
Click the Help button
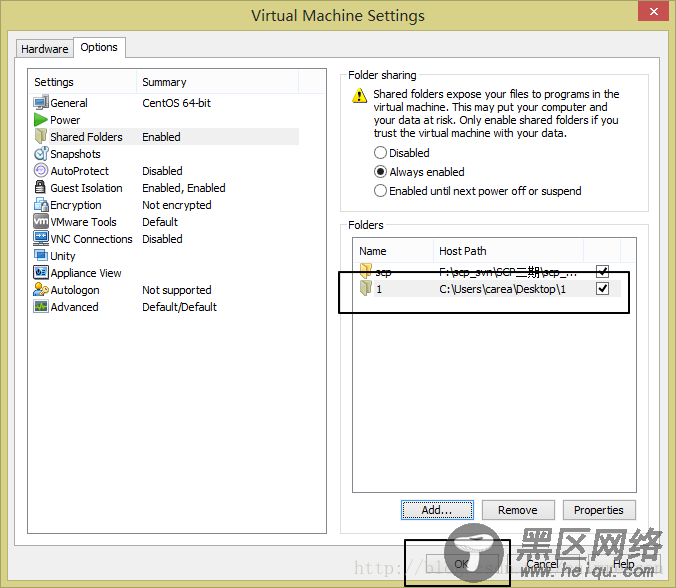(623, 564)
